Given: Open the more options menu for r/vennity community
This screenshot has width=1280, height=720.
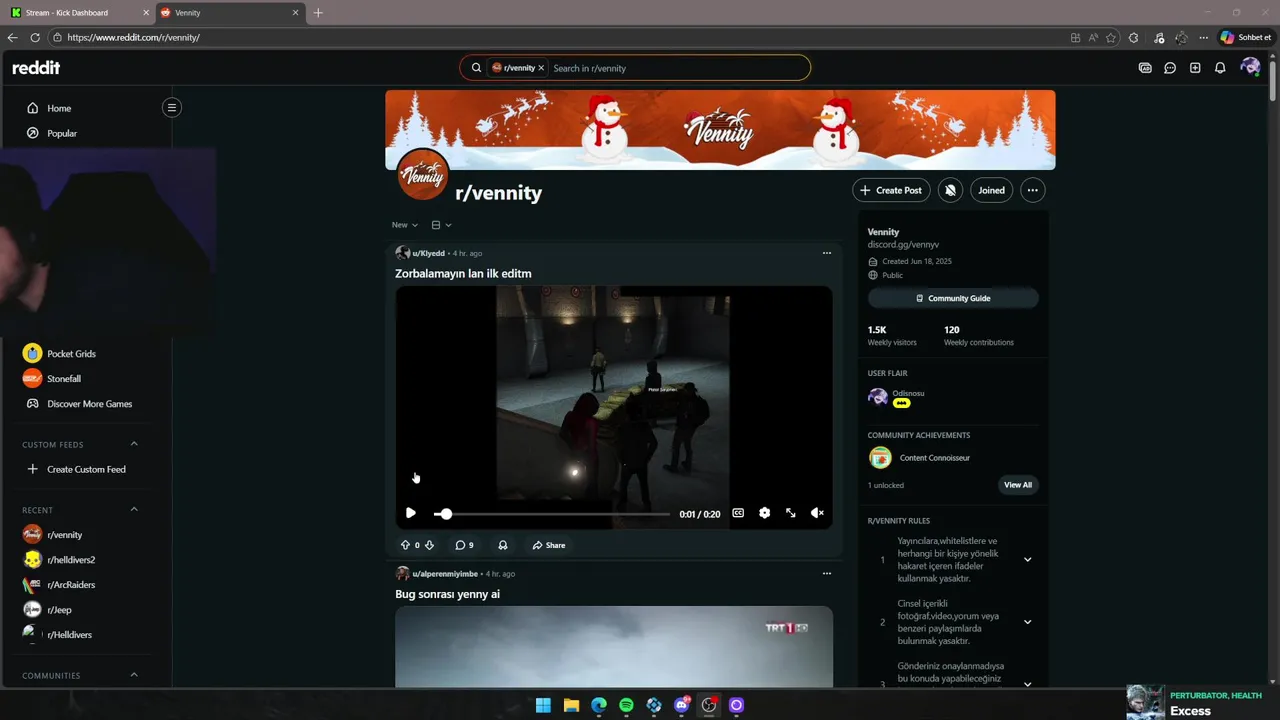Looking at the screenshot, I should click(x=1033, y=190).
